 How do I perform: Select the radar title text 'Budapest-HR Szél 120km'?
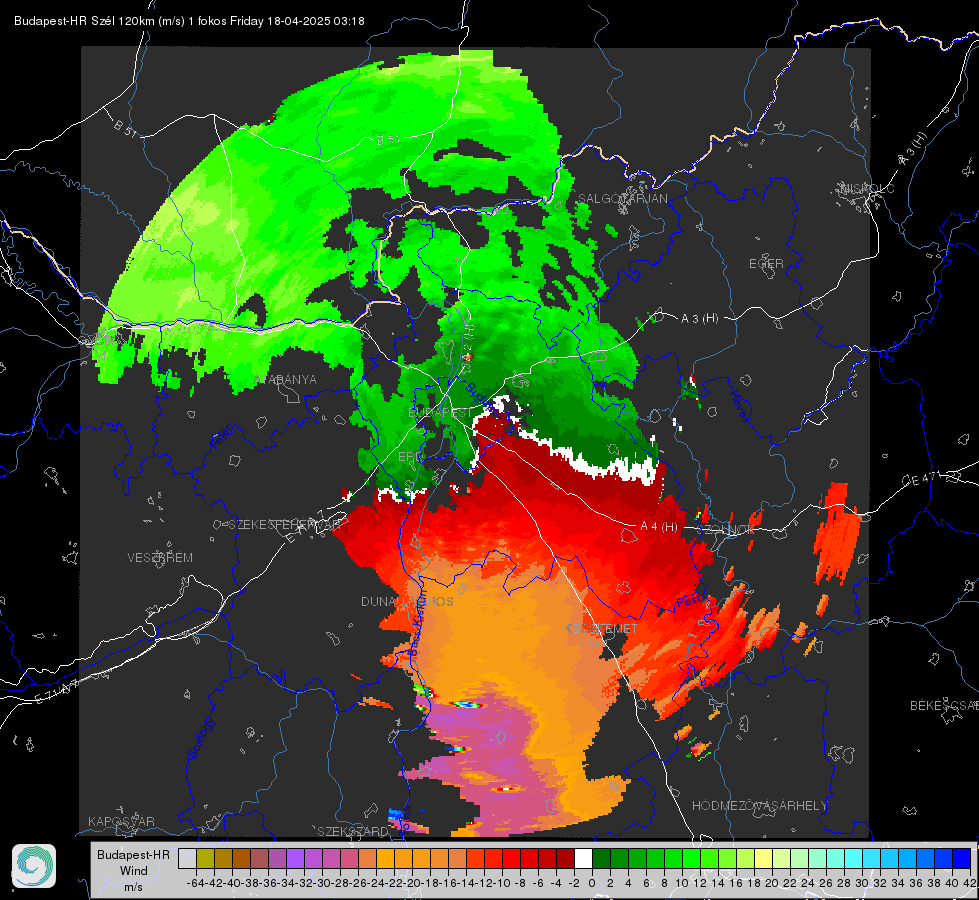pyautogui.click(x=85, y=21)
